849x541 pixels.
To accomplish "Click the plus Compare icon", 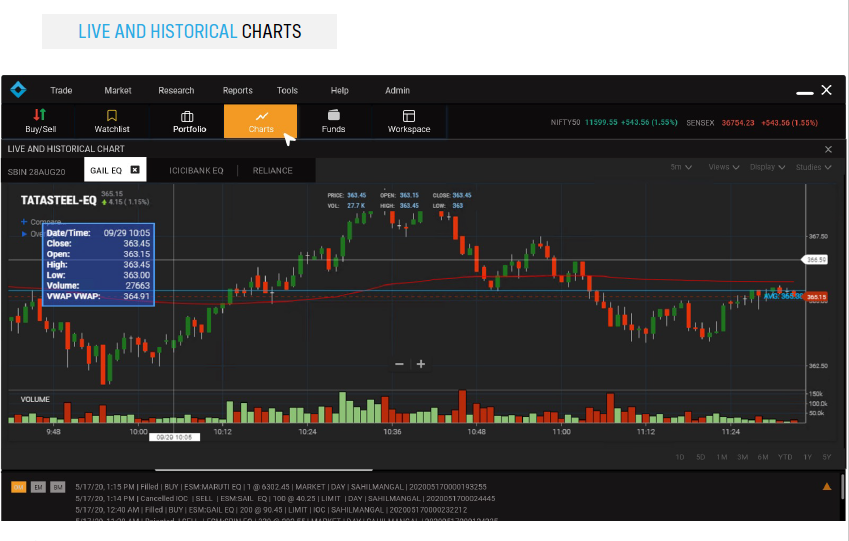I will [x=24, y=221].
